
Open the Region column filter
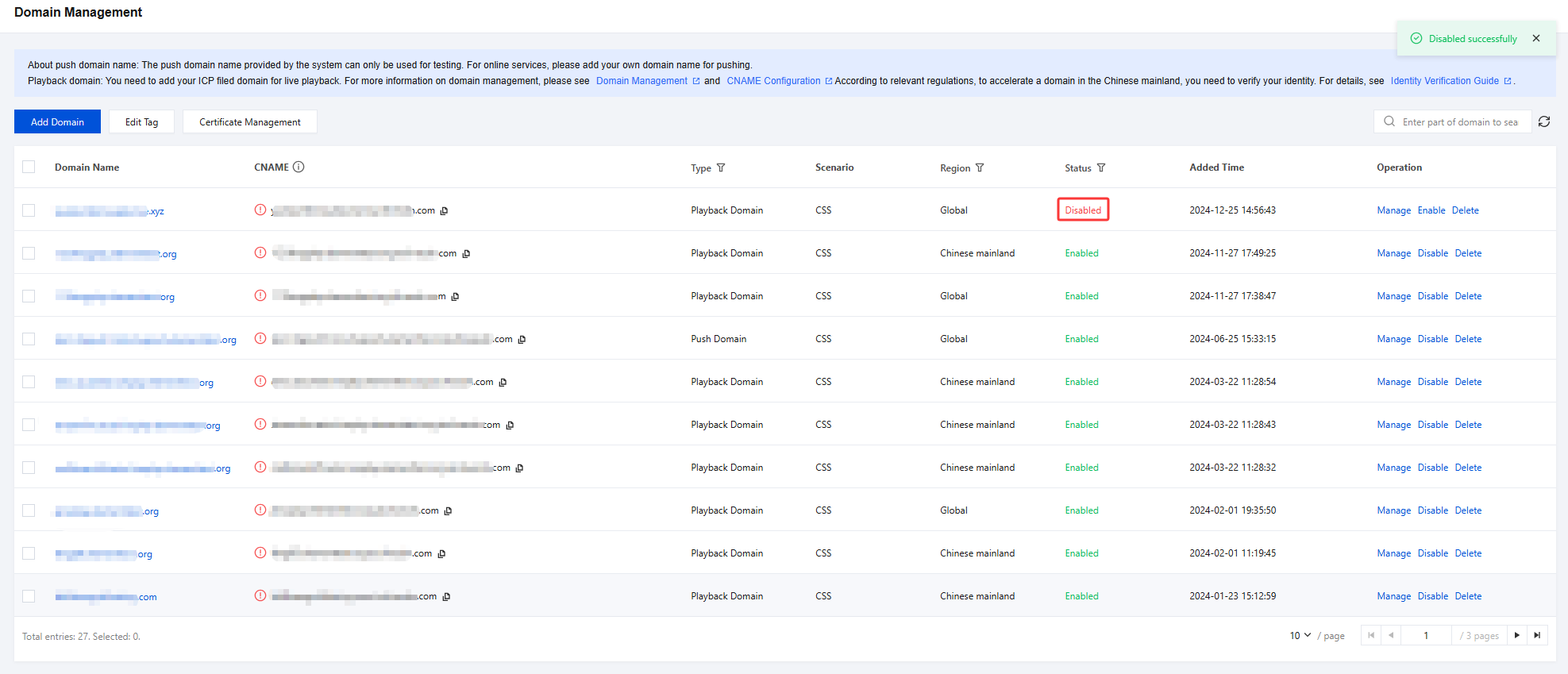[980, 168]
